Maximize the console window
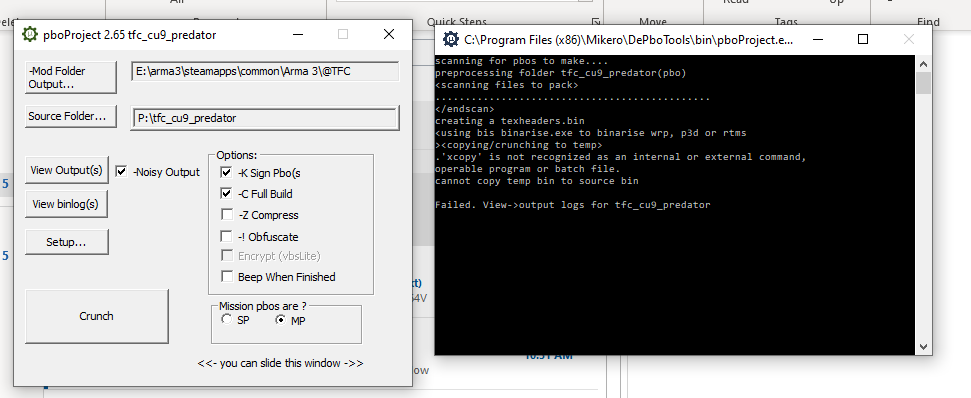The height and width of the screenshot is (398, 971). point(863,40)
